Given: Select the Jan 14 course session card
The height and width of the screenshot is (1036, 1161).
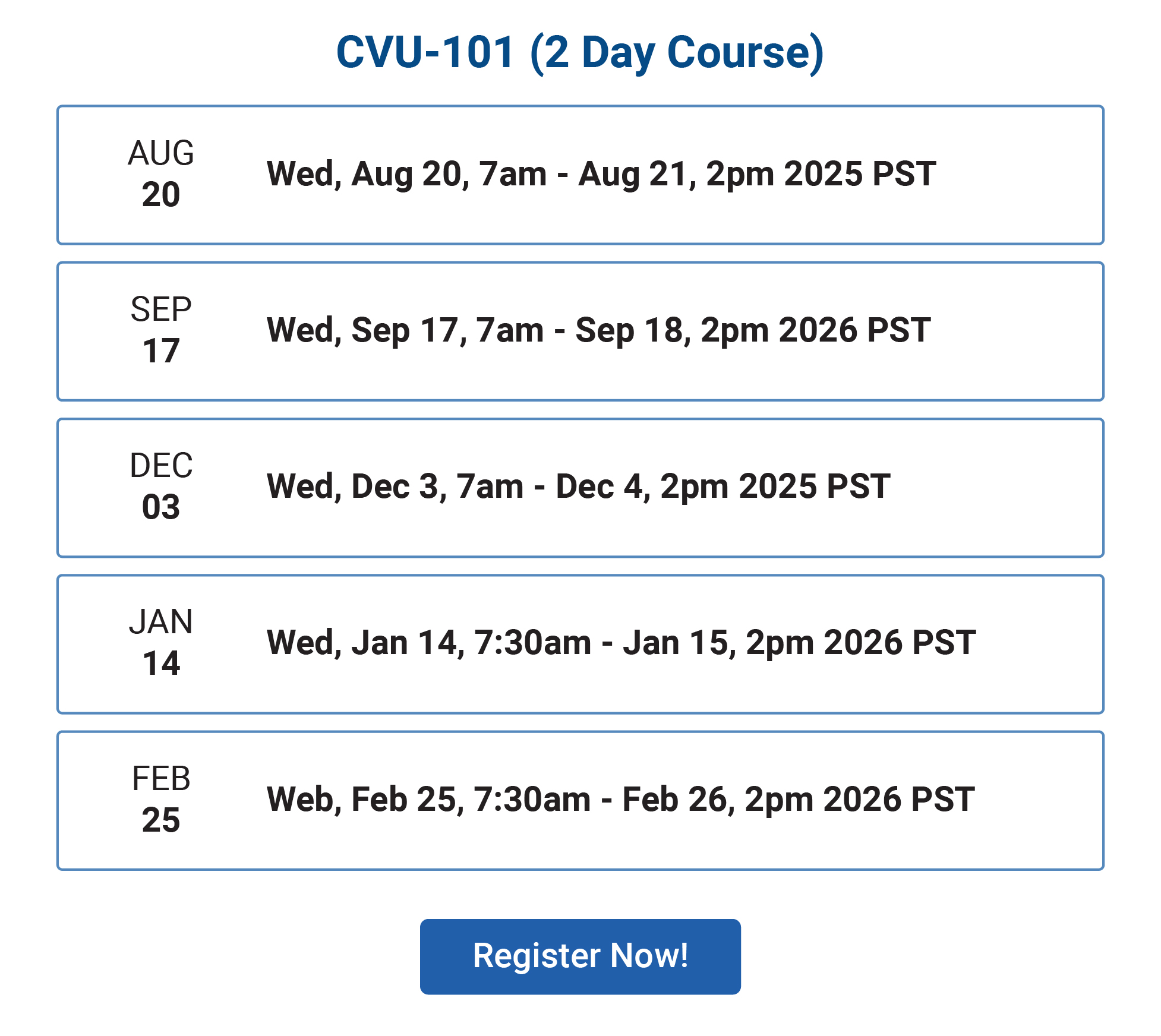Looking at the screenshot, I should coord(580,644).
